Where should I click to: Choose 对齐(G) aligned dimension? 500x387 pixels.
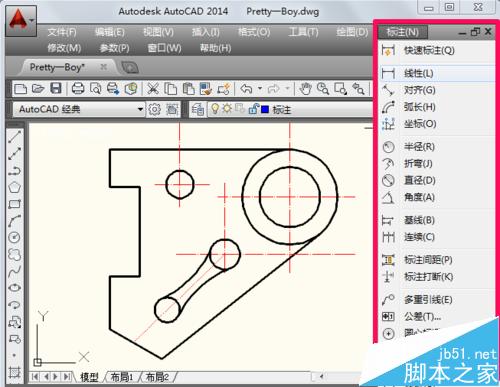coord(437,90)
